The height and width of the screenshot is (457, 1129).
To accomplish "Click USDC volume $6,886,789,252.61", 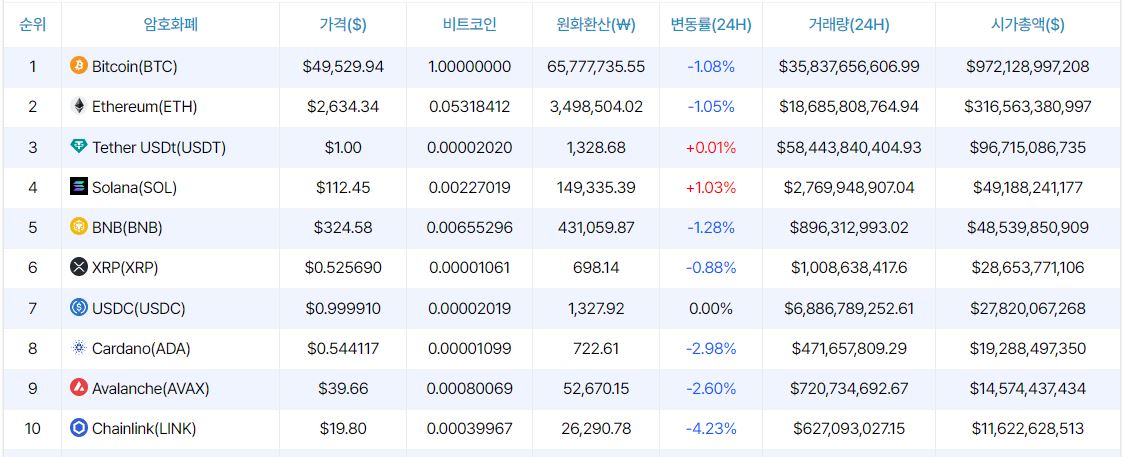I will tap(849, 309).
